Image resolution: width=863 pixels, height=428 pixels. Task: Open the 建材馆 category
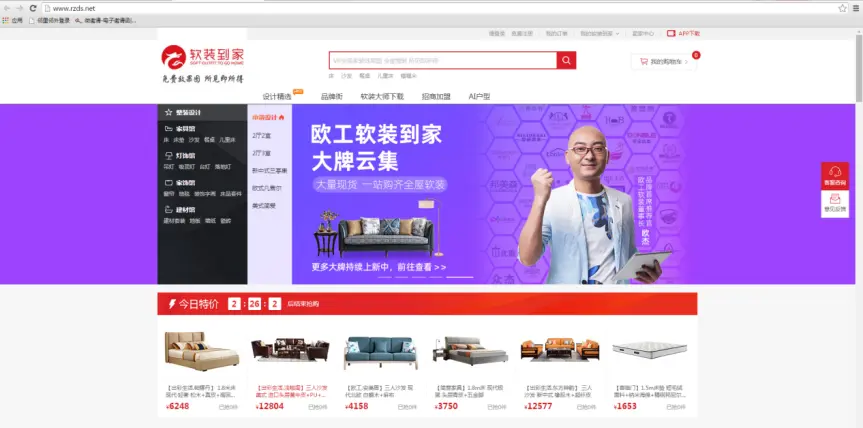[x=185, y=210]
